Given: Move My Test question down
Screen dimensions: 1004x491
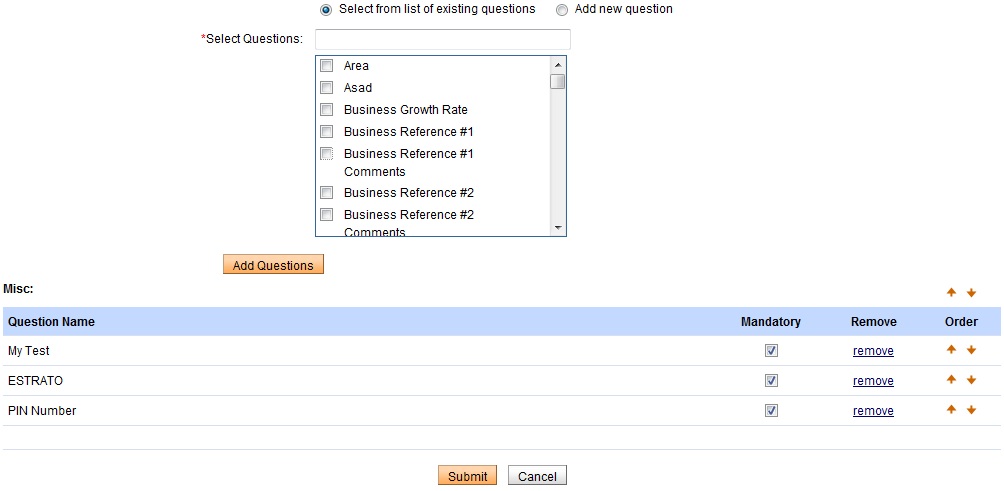Looking at the screenshot, I should (971, 350).
